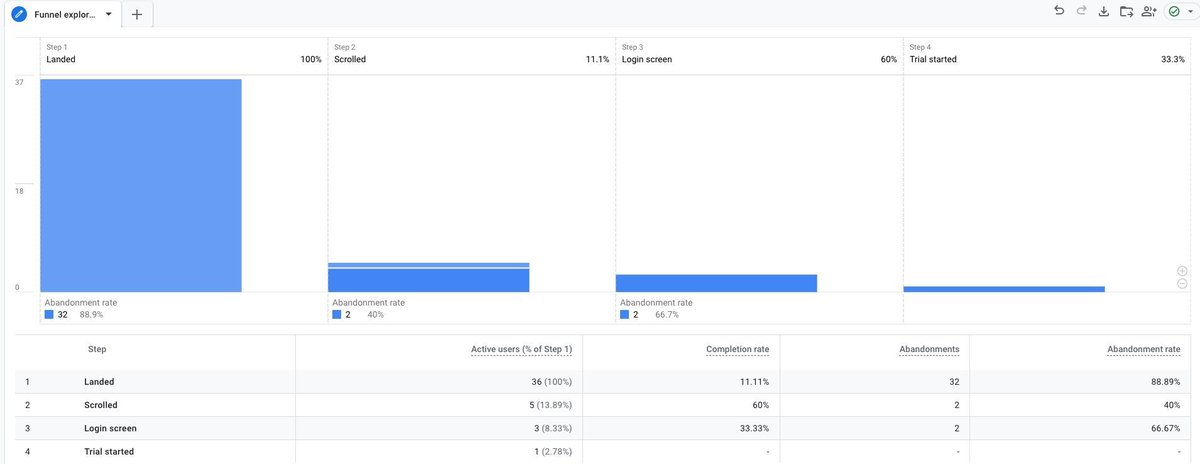The width and height of the screenshot is (1200, 464).
Task: Sort by Active users column header
Action: click(521, 349)
